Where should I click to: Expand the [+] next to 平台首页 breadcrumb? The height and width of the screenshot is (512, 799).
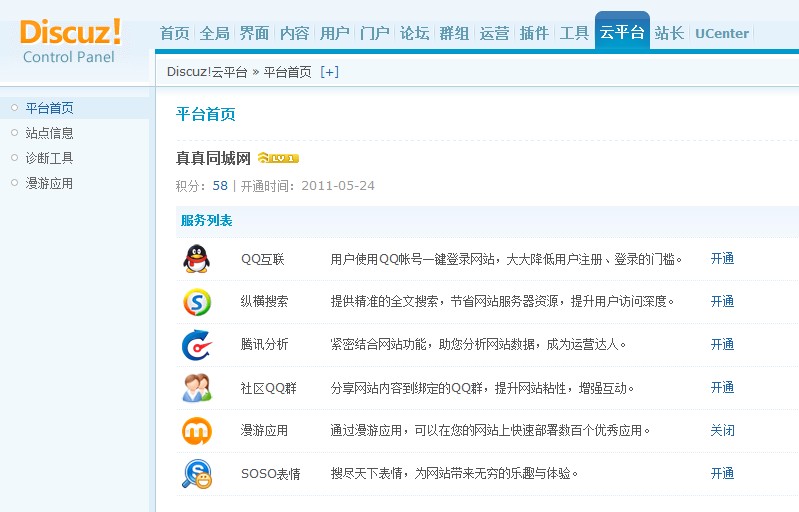pyautogui.click(x=330, y=72)
